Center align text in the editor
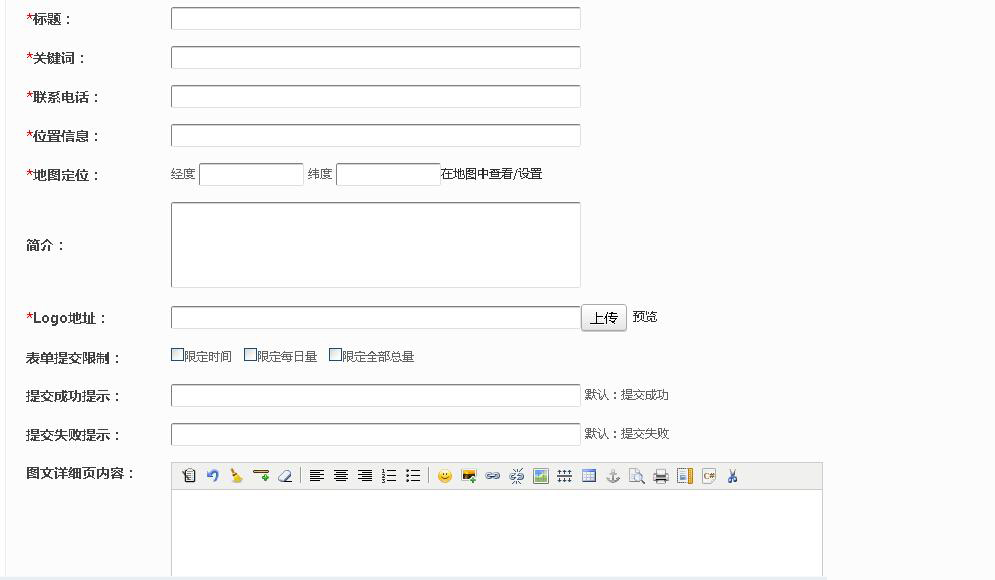 pos(341,476)
